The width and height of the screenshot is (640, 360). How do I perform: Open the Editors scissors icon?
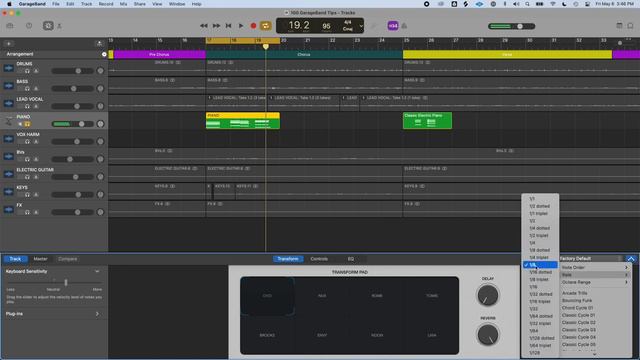tap(60, 26)
